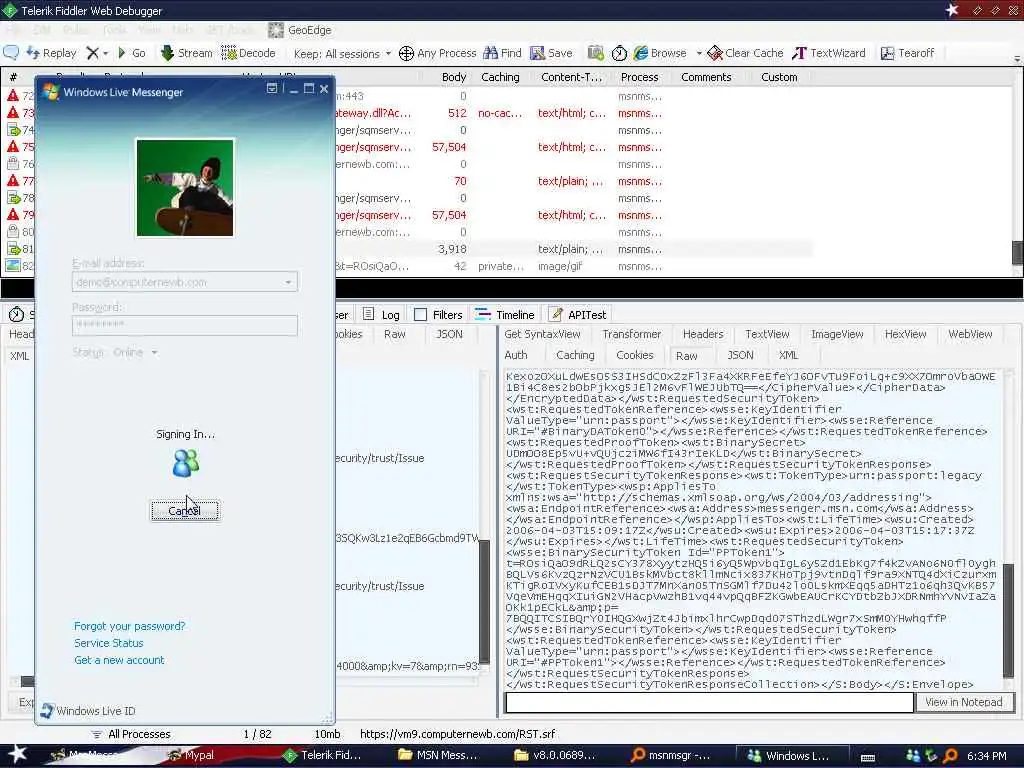Open the Service Status link
The height and width of the screenshot is (768, 1024).
[108, 643]
